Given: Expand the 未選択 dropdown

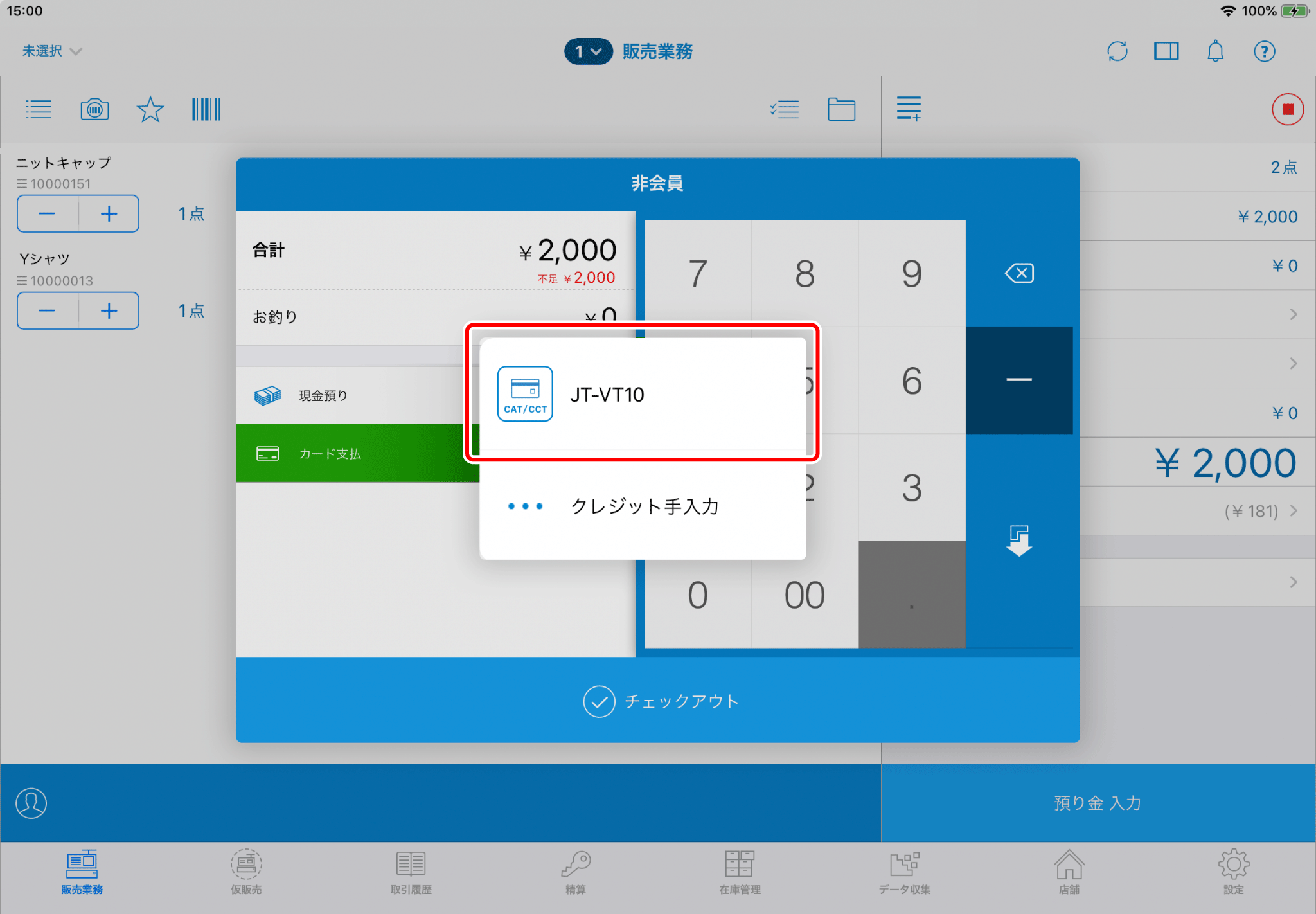Looking at the screenshot, I should pyautogui.click(x=51, y=51).
